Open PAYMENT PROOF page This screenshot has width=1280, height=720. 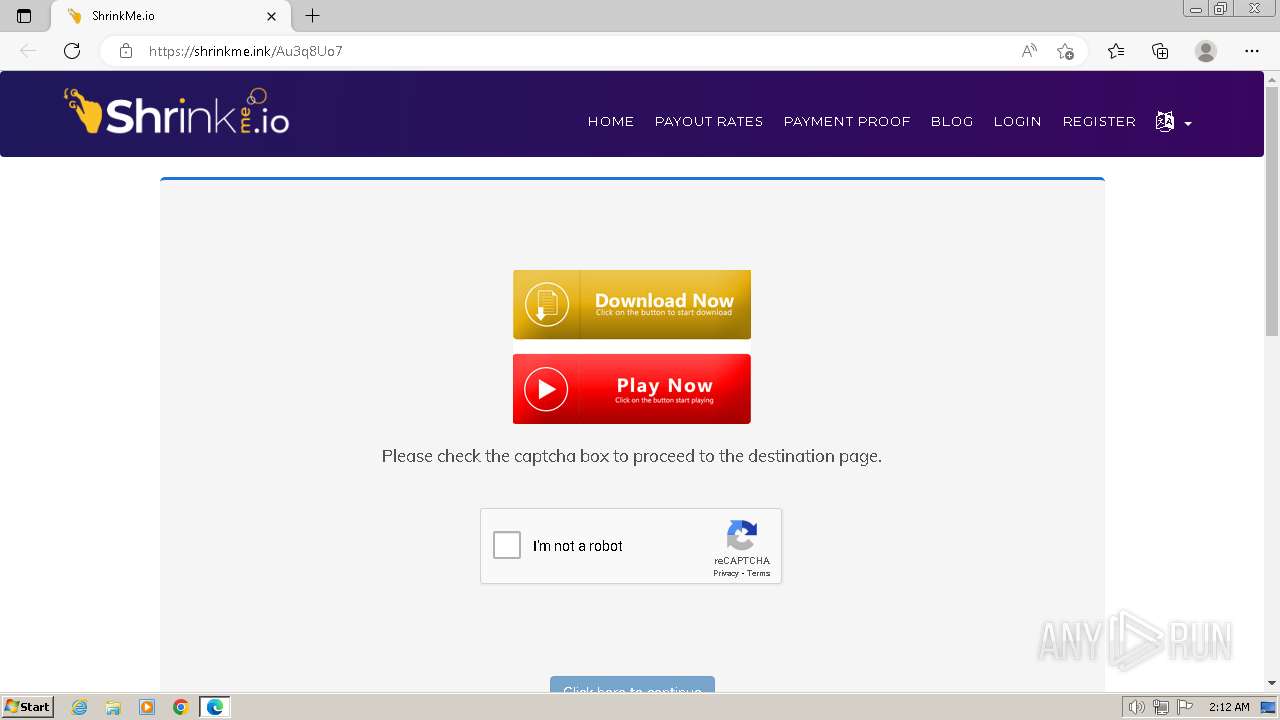[x=847, y=121]
